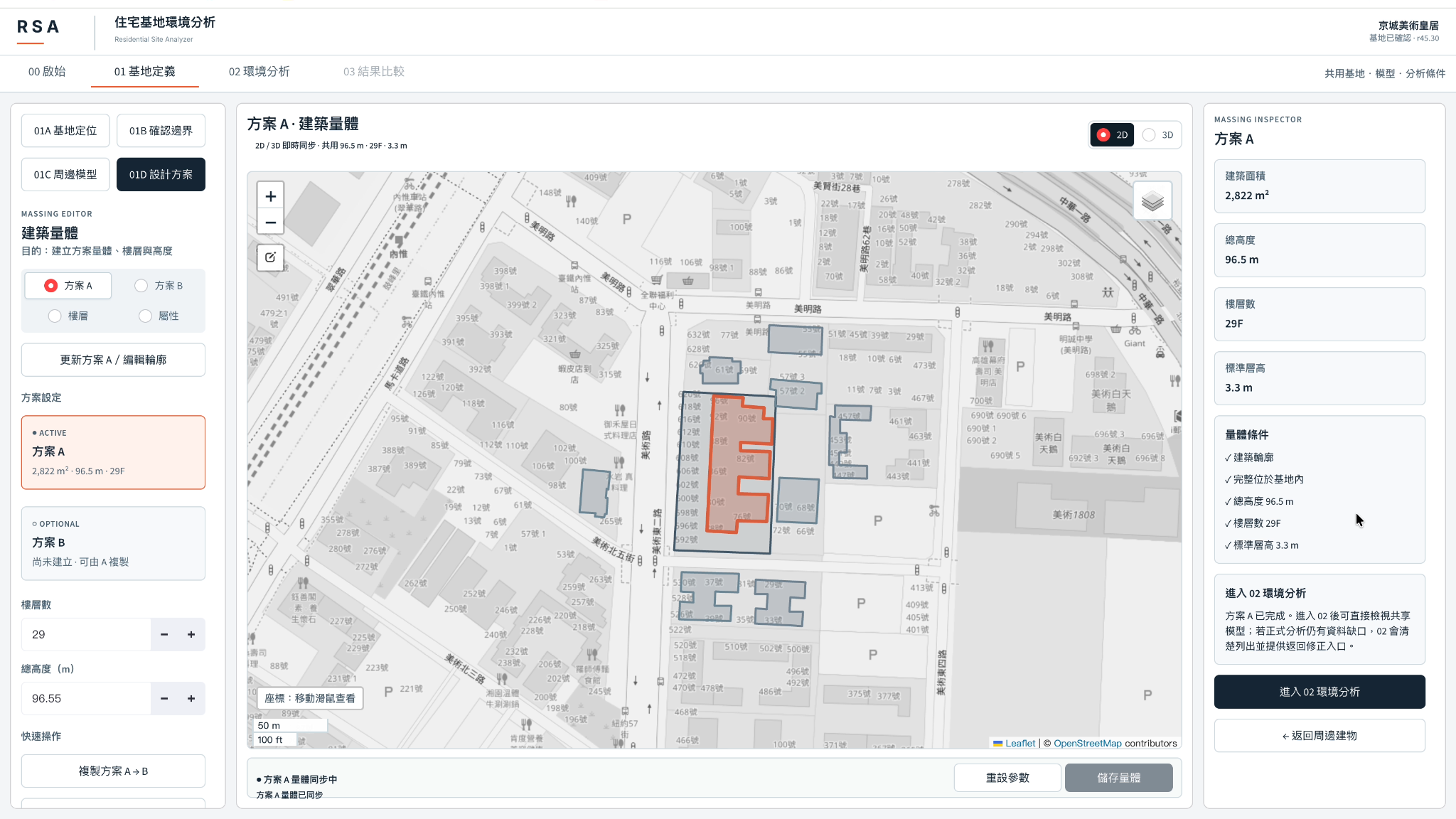
Task: Open the 00 啟始 tab
Action: (x=47, y=72)
